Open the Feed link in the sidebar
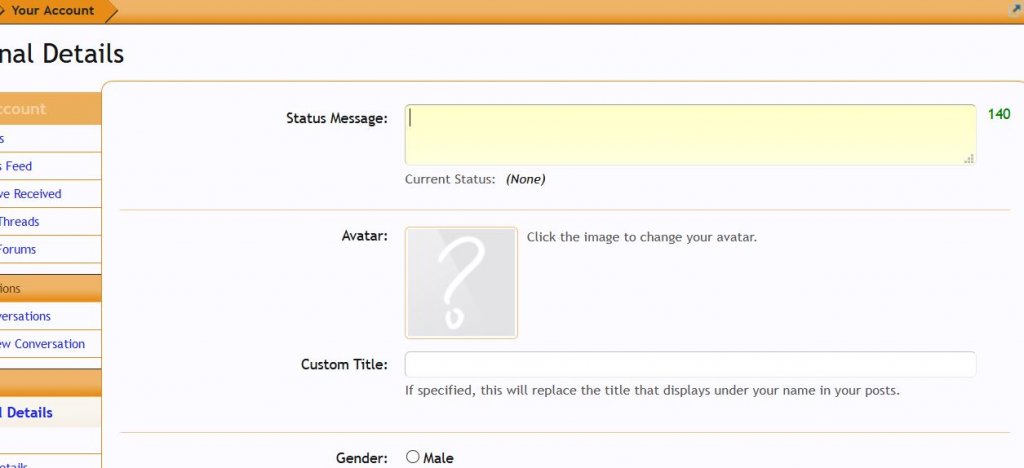The height and width of the screenshot is (468, 1024). (18, 166)
